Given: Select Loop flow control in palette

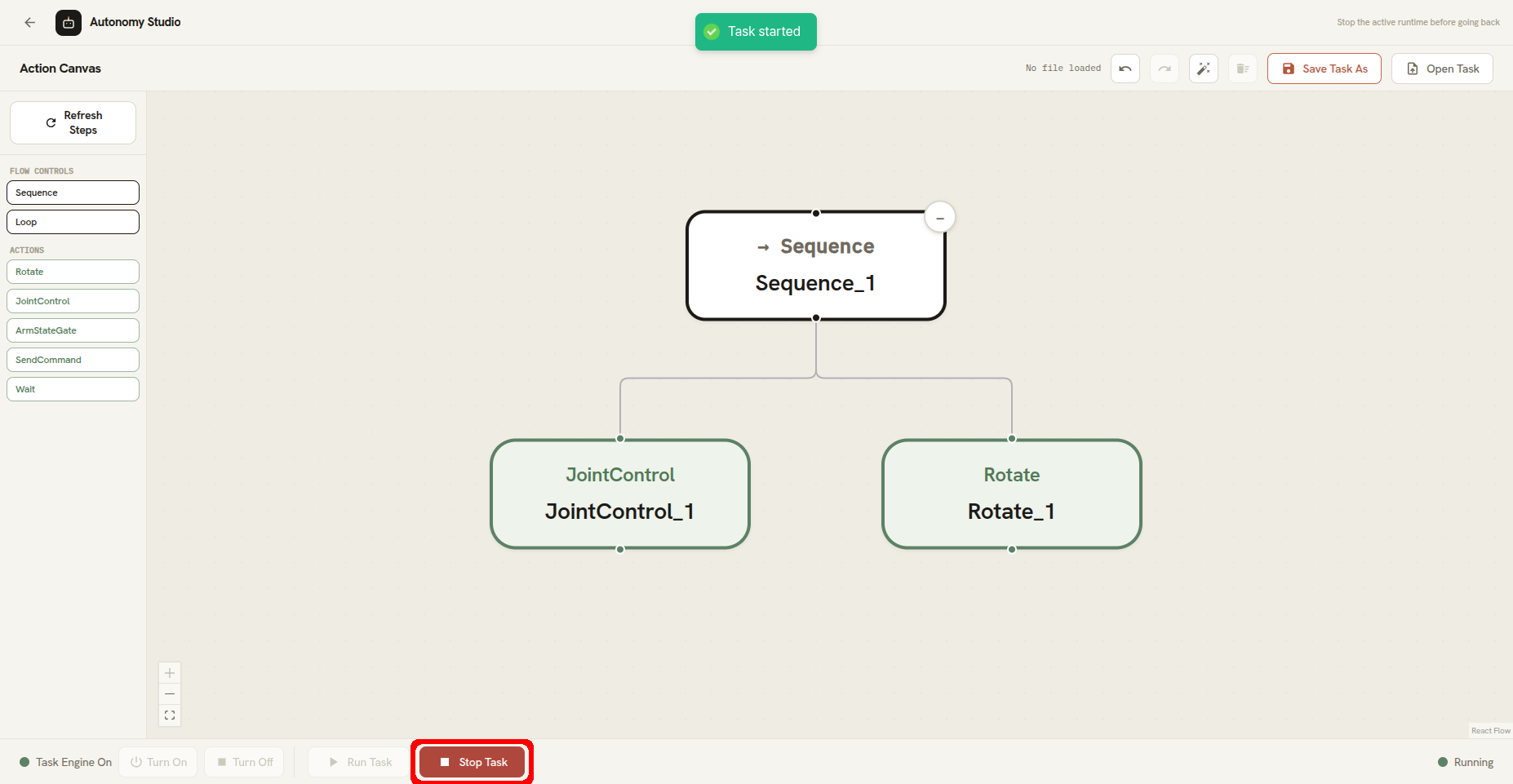Looking at the screenshot, I should click(73, 222).
